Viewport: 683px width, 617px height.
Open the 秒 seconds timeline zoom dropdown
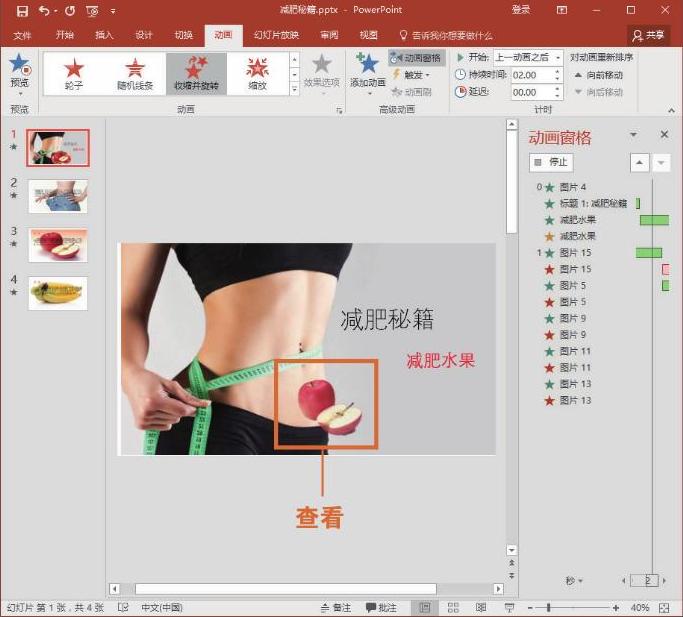click(x=574, y=580)
